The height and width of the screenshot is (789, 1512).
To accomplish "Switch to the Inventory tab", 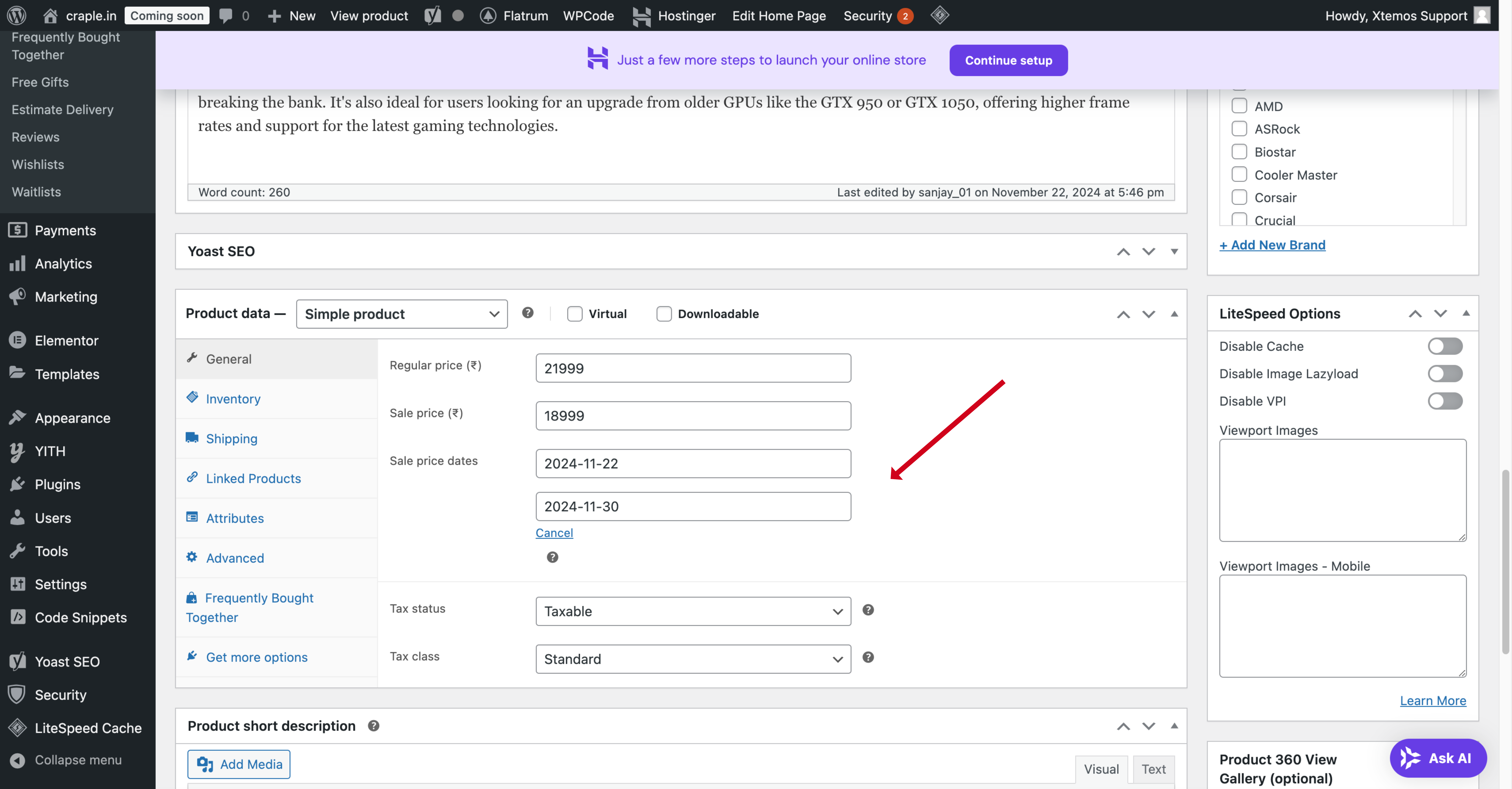I will (277, 399).
